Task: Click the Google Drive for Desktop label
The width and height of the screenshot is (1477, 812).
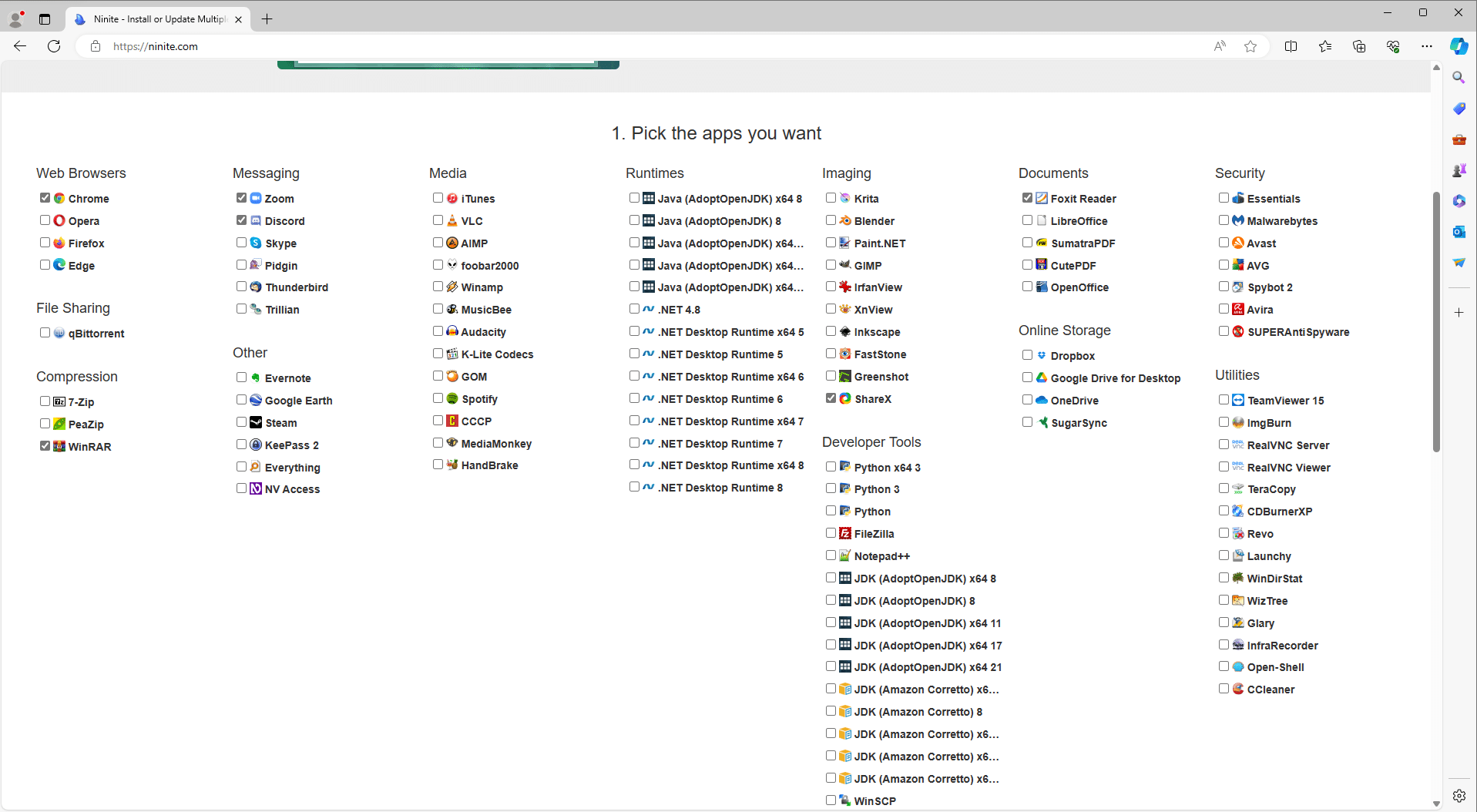Action: point(1115,378)
